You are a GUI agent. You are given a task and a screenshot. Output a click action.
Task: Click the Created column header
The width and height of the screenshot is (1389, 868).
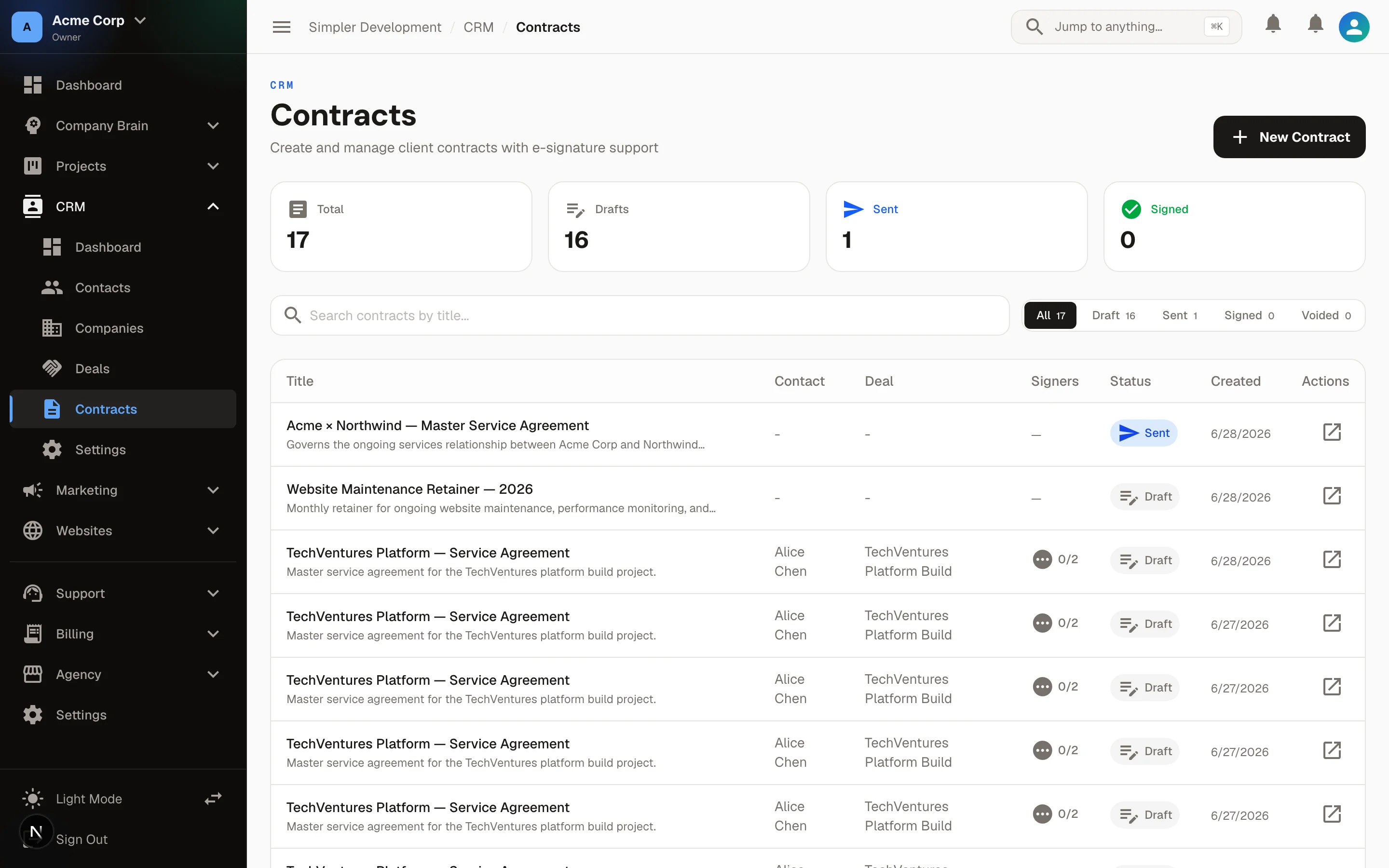(x=1235, y=381)
